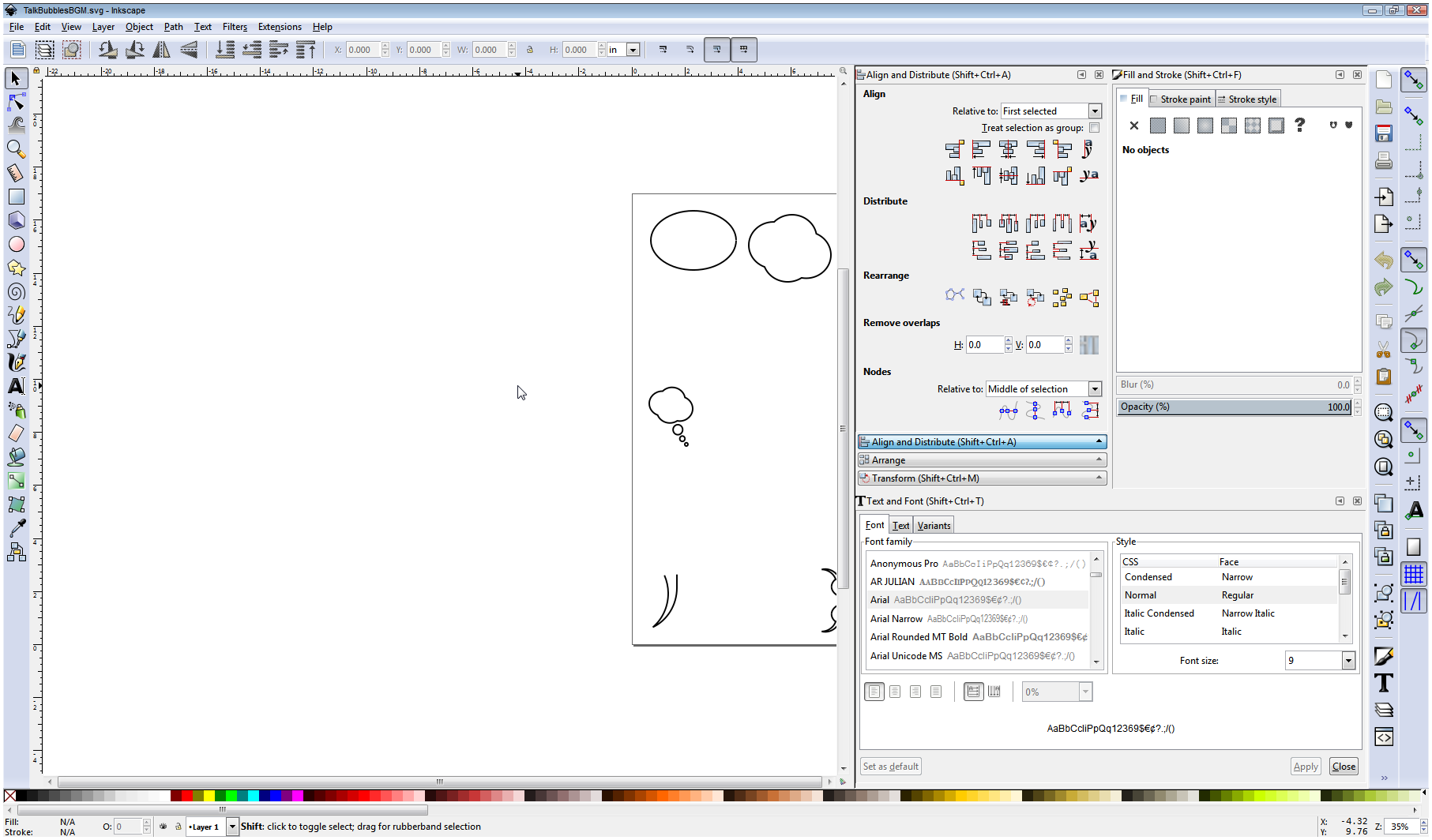Enable Treat selection as group
1432x840 pixels.
[1095, 127]
